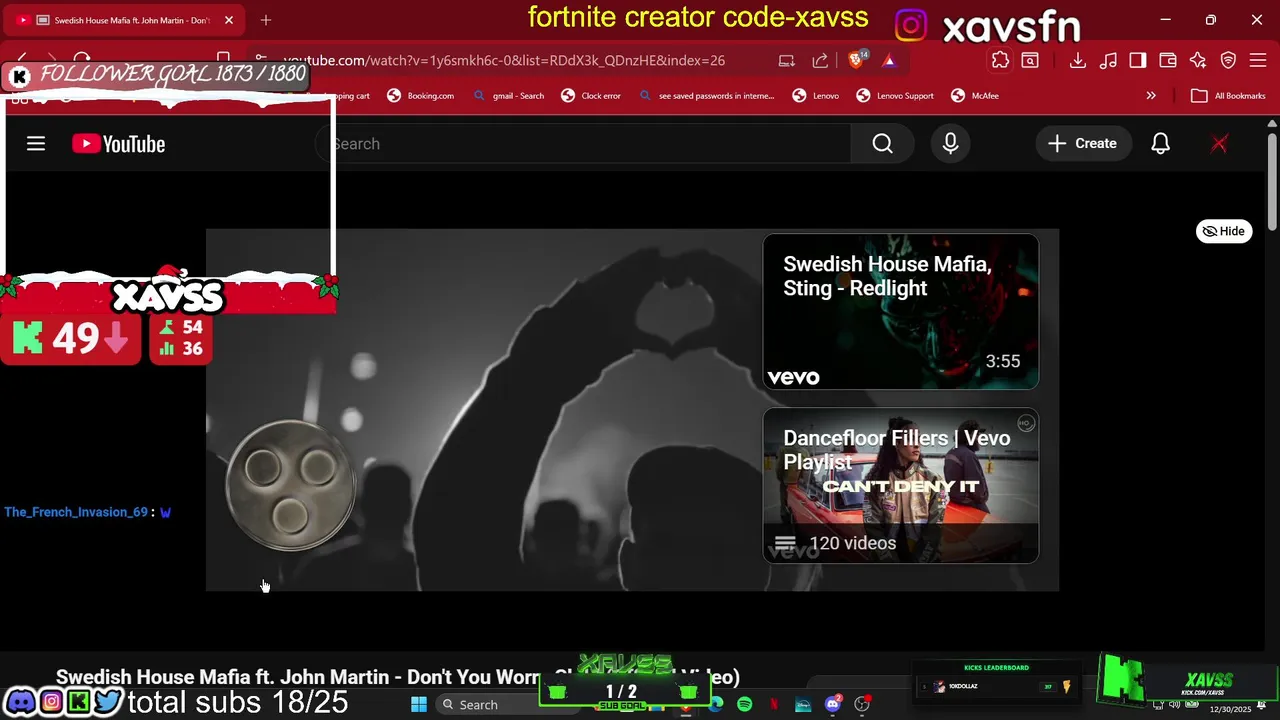Open the tab search toolbar icon
1280x720 pixels.
[1030, 60]
